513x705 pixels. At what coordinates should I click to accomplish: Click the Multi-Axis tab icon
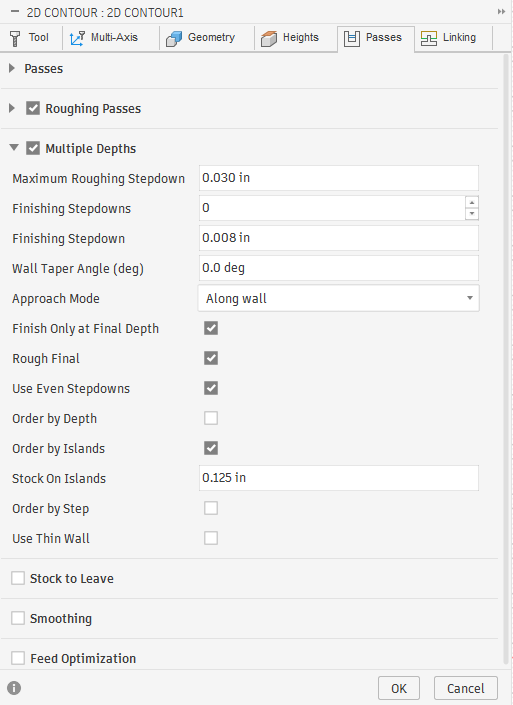(77, 38)
